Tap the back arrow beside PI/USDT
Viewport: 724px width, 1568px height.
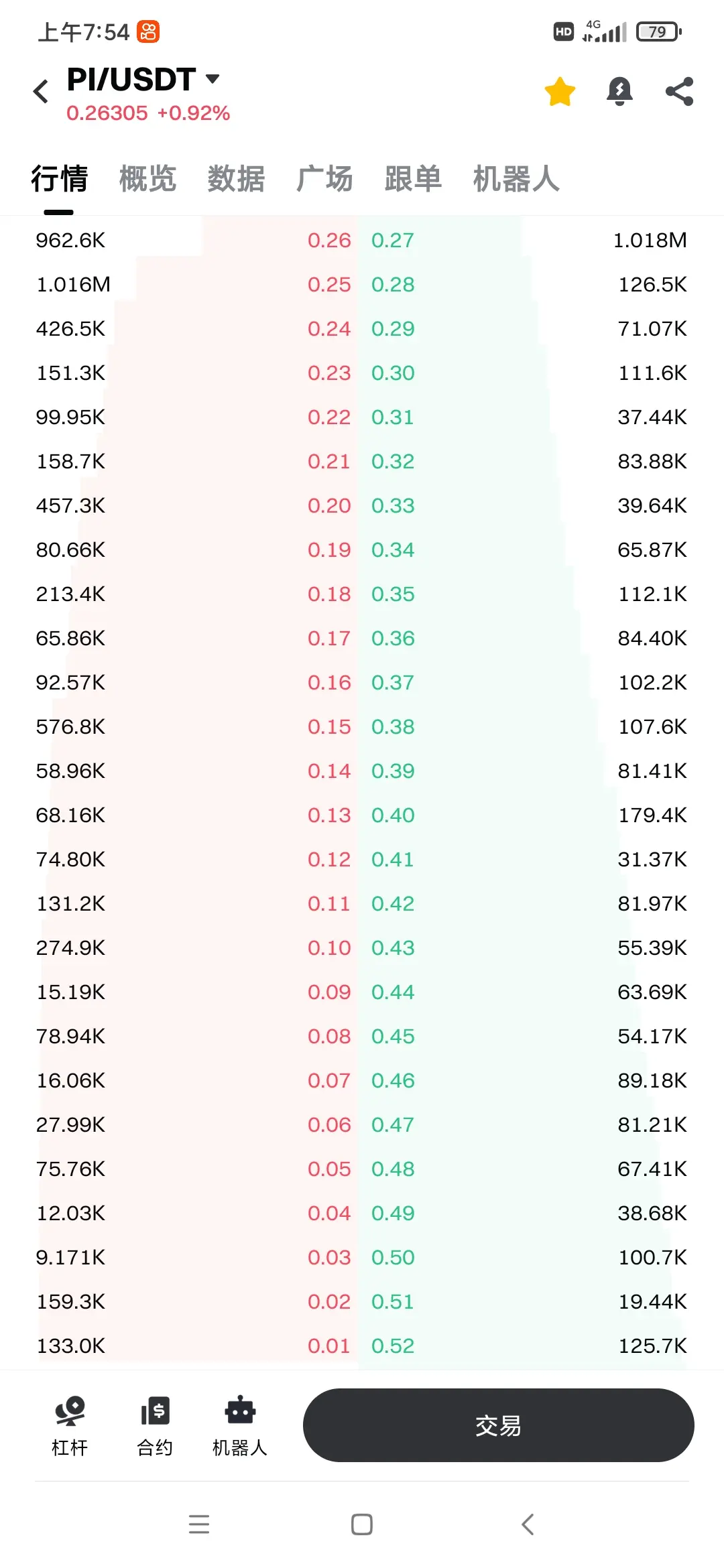coord(41,91)
